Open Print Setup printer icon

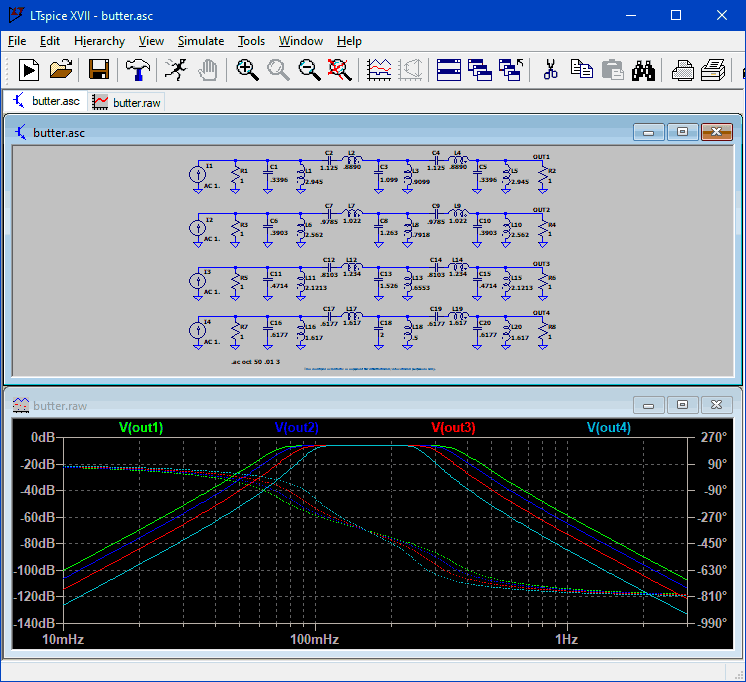pos(683,70)
